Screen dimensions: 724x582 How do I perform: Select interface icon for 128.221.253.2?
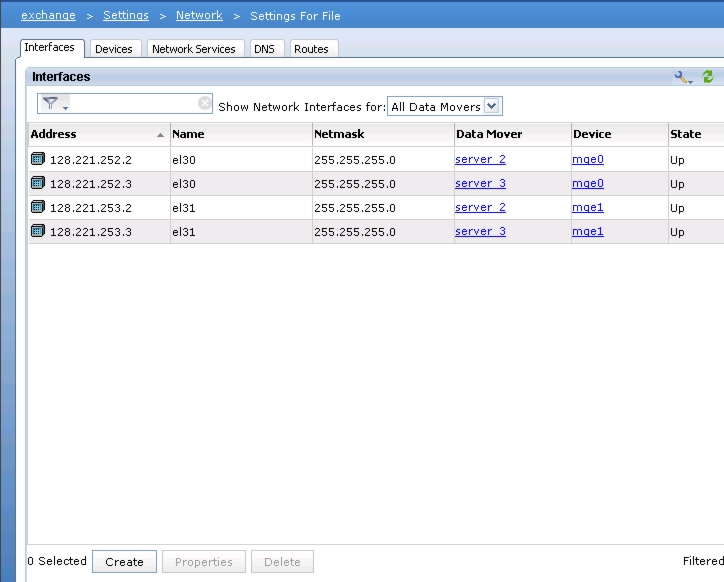38,207
